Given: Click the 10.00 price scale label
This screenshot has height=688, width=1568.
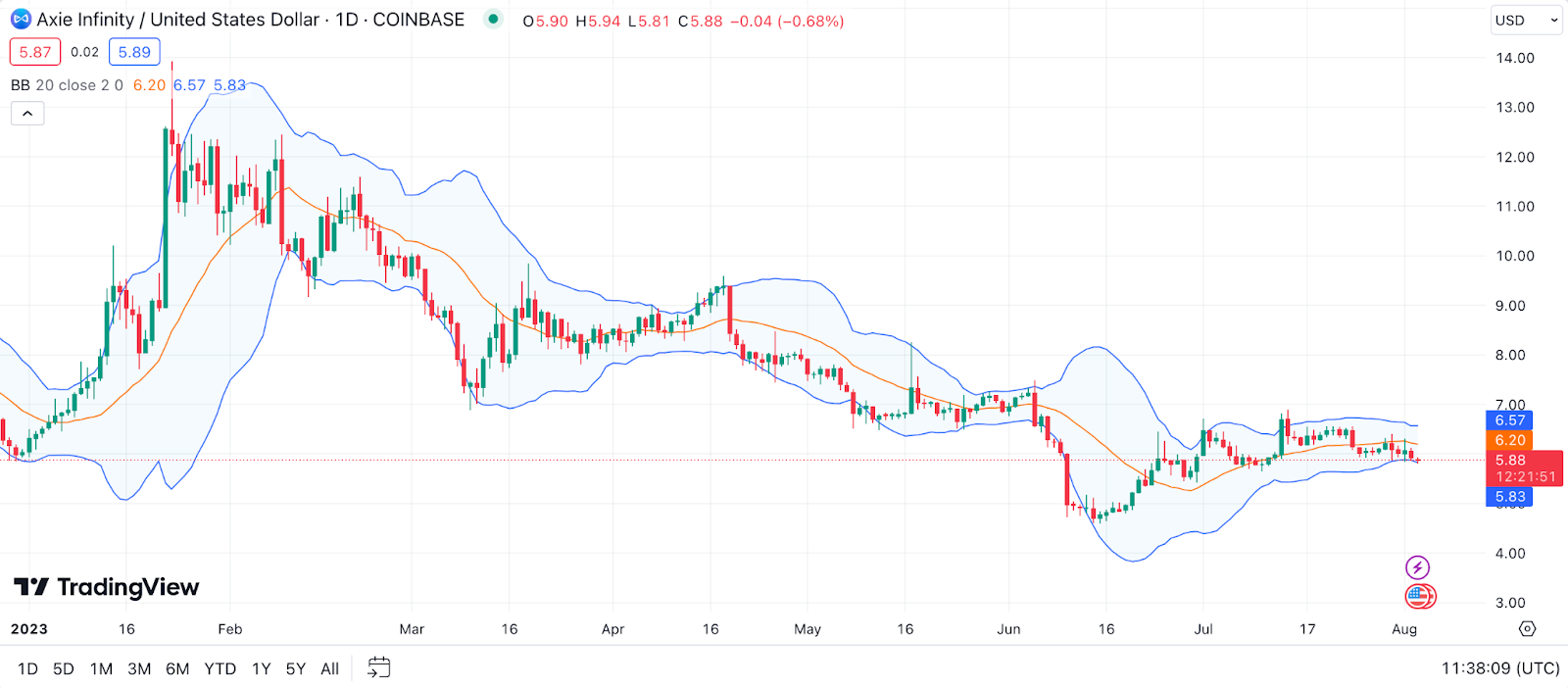Looking at the screenshot, I should [x=1515, y=256].
